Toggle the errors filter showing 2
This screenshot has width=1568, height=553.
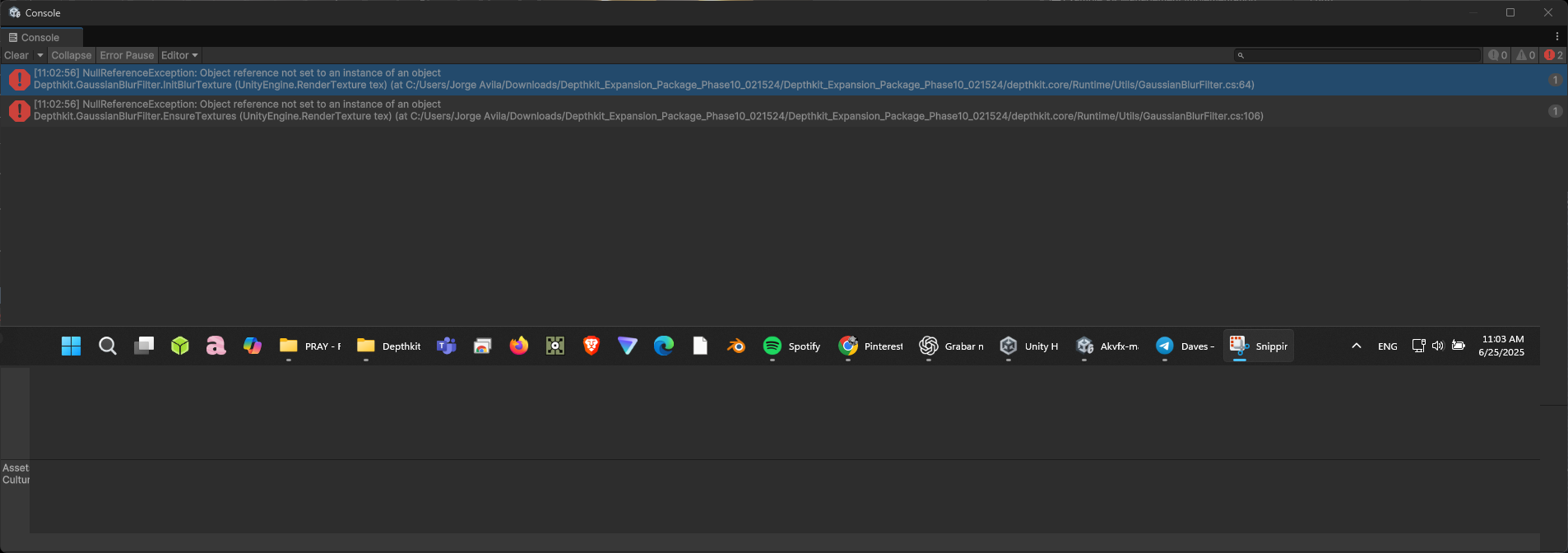(x=1553, y=55)
